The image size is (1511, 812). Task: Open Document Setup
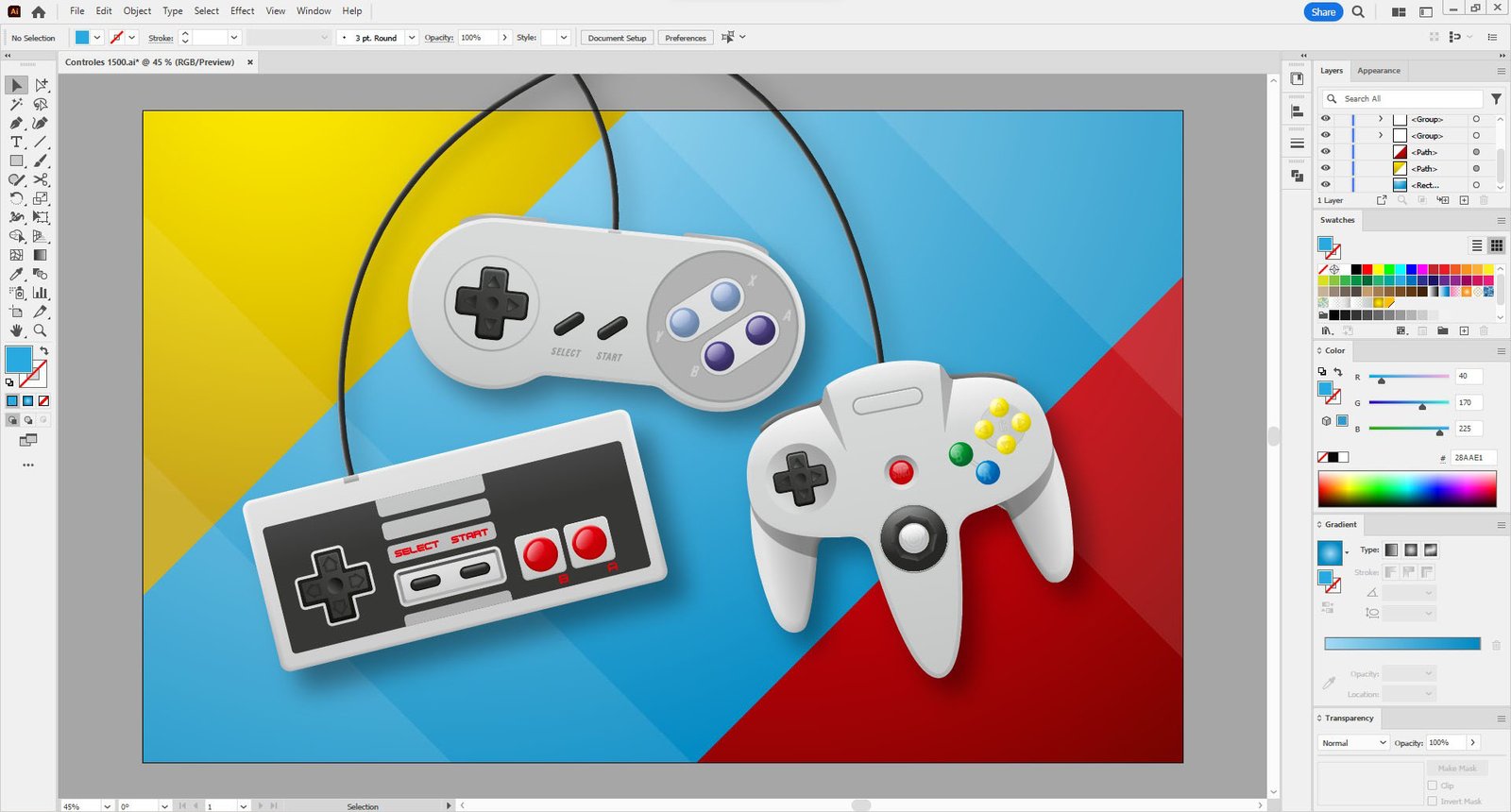point(617,38)
